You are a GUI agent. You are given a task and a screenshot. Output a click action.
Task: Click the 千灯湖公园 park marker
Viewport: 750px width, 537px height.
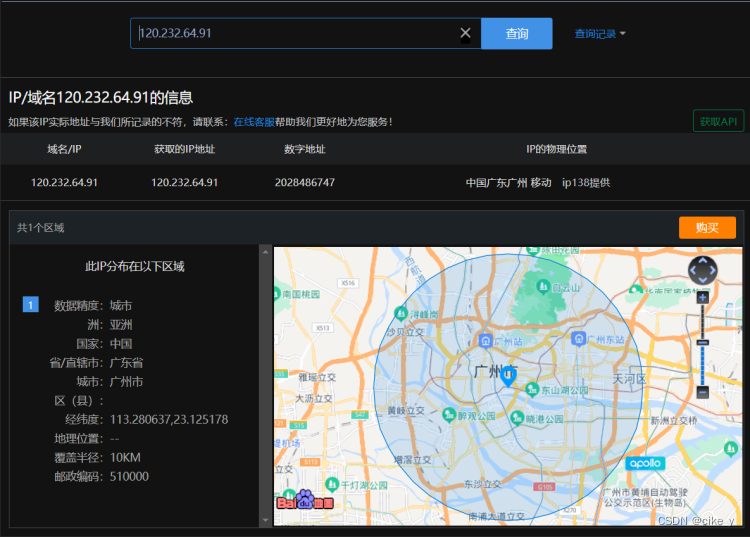pos(331,484)
